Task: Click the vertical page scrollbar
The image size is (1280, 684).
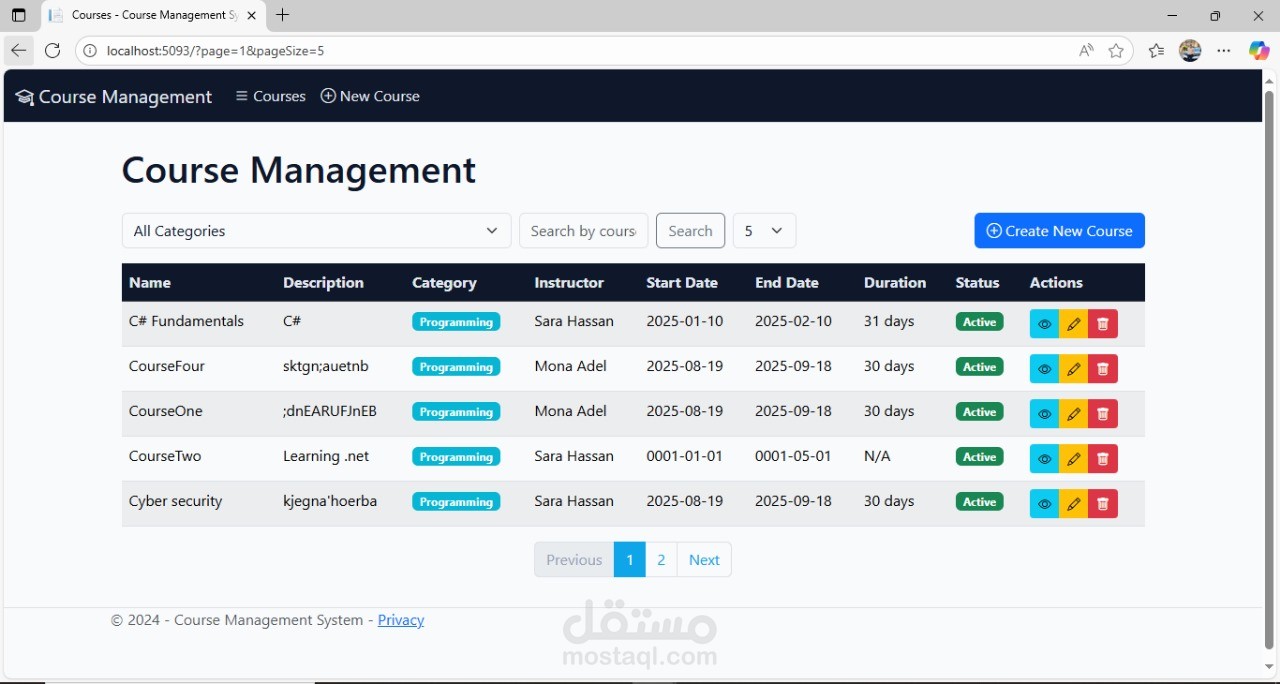Action: click(1269, 370)
